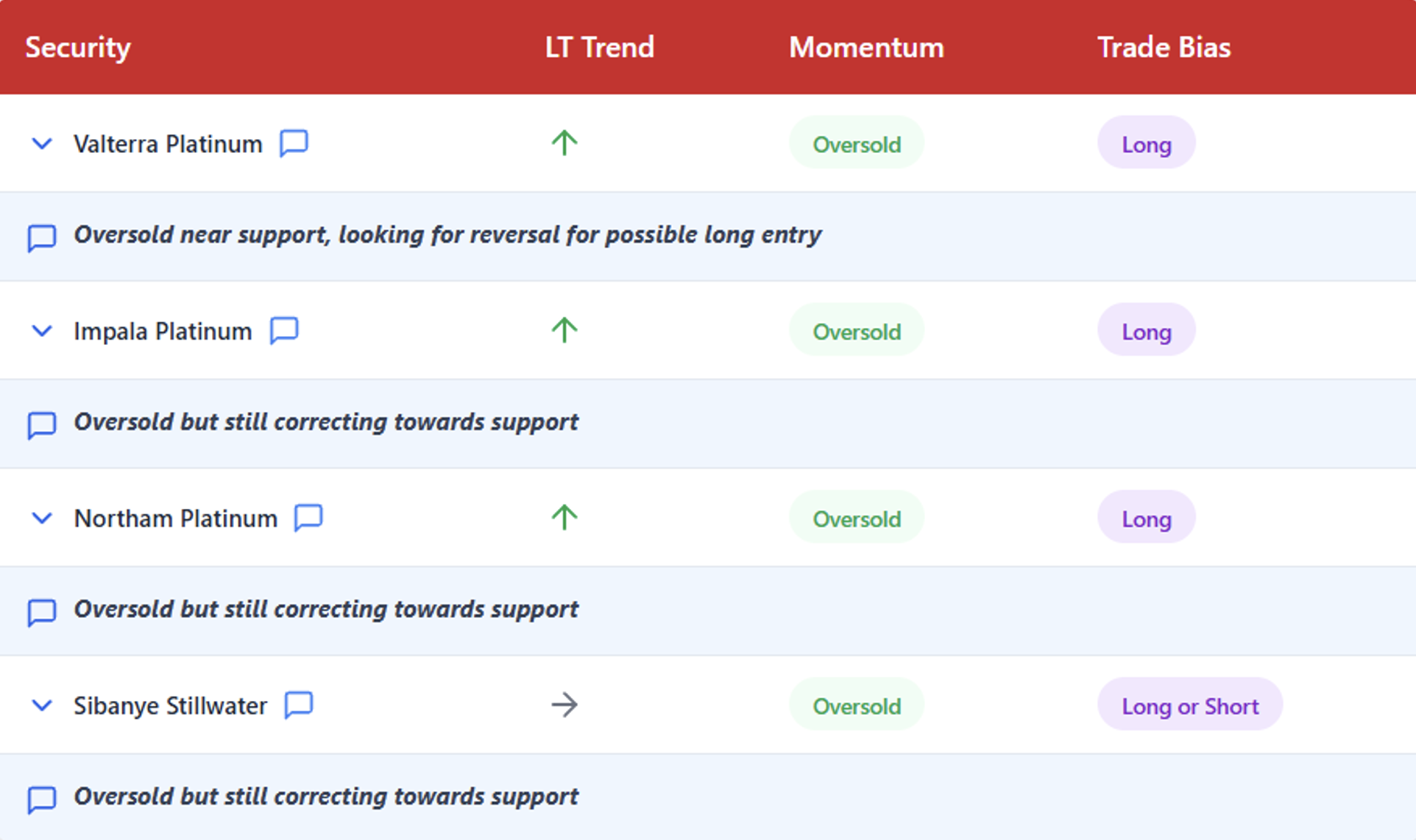Click the upward trend arrow for Northam Platinum
1416x840 pixels.
click(564, 518)
